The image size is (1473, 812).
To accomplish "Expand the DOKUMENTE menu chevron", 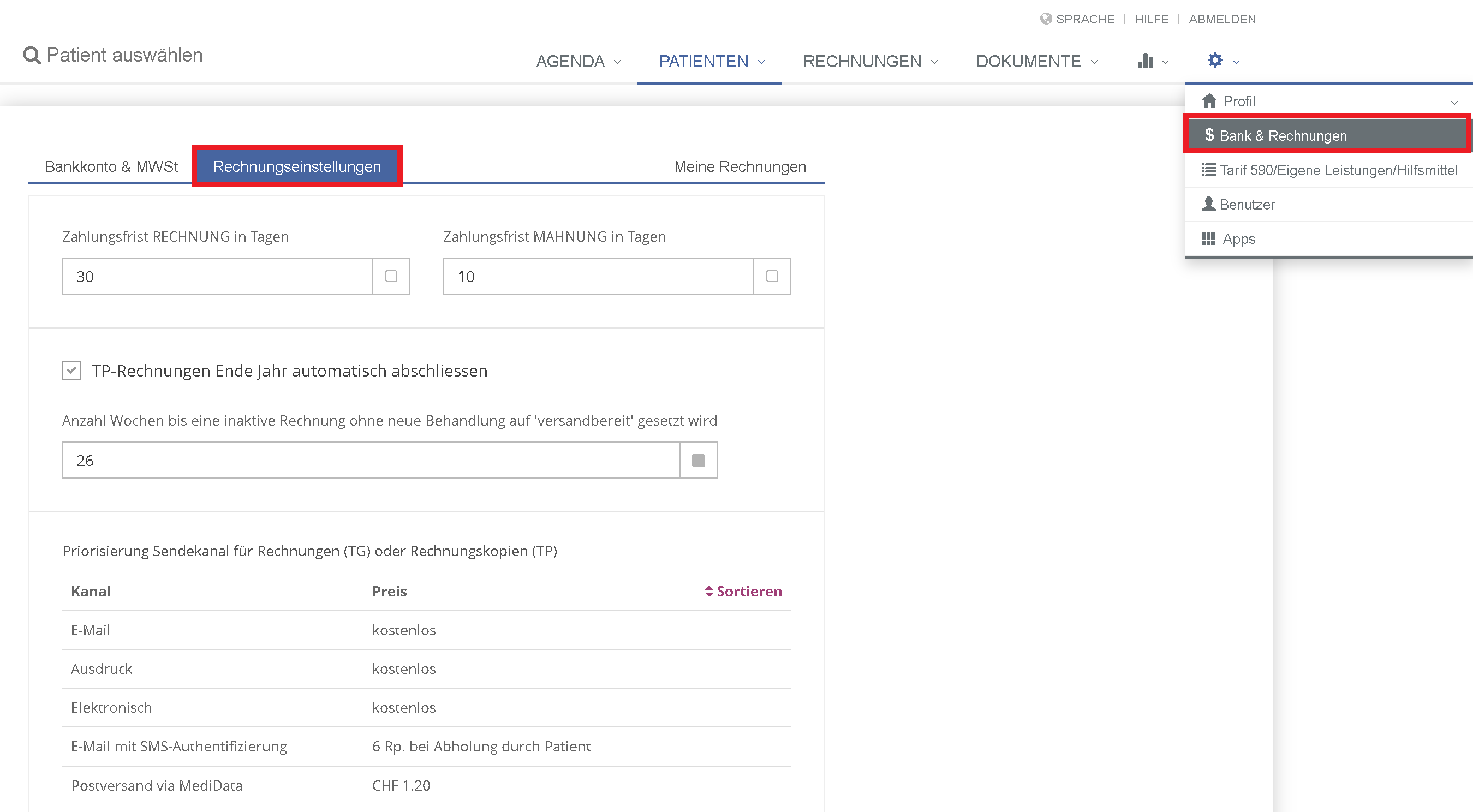I will pyautogui.click(x=1094, y=62).
